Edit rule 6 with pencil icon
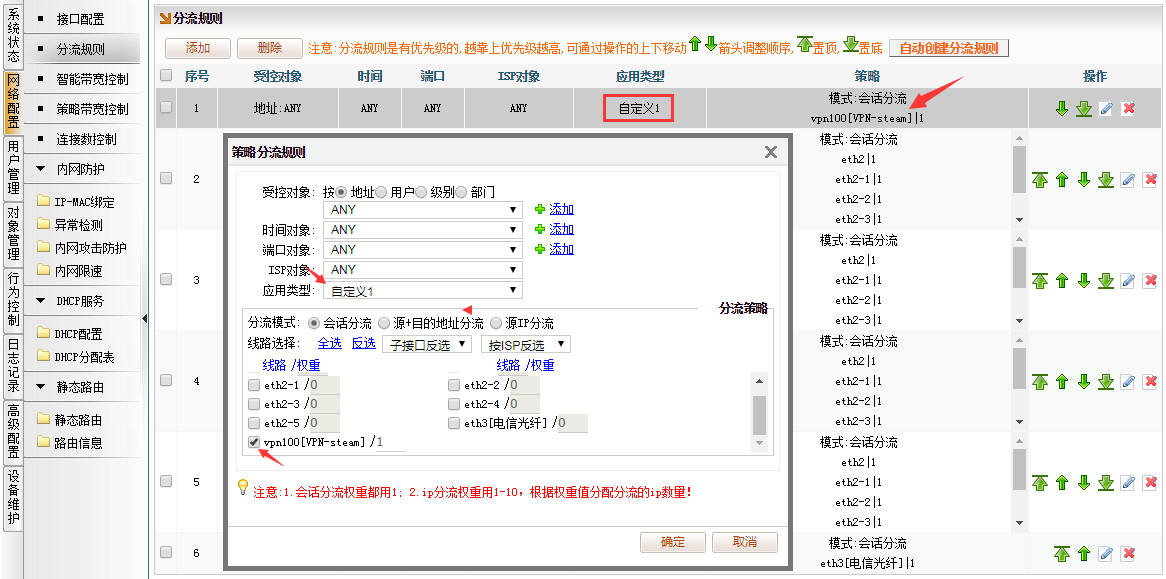The height and width of the screenshot is (579, 1166). click(x=1106, y=553)
